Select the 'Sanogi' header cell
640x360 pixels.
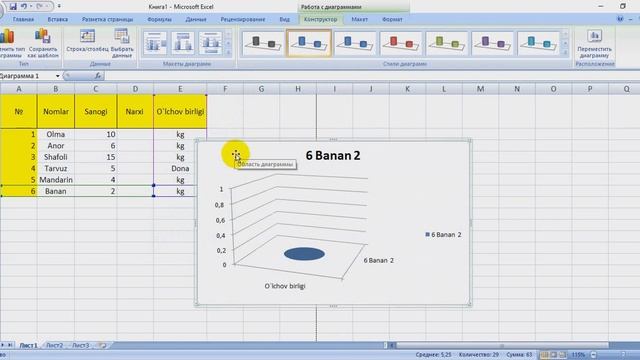pos(96,111)
